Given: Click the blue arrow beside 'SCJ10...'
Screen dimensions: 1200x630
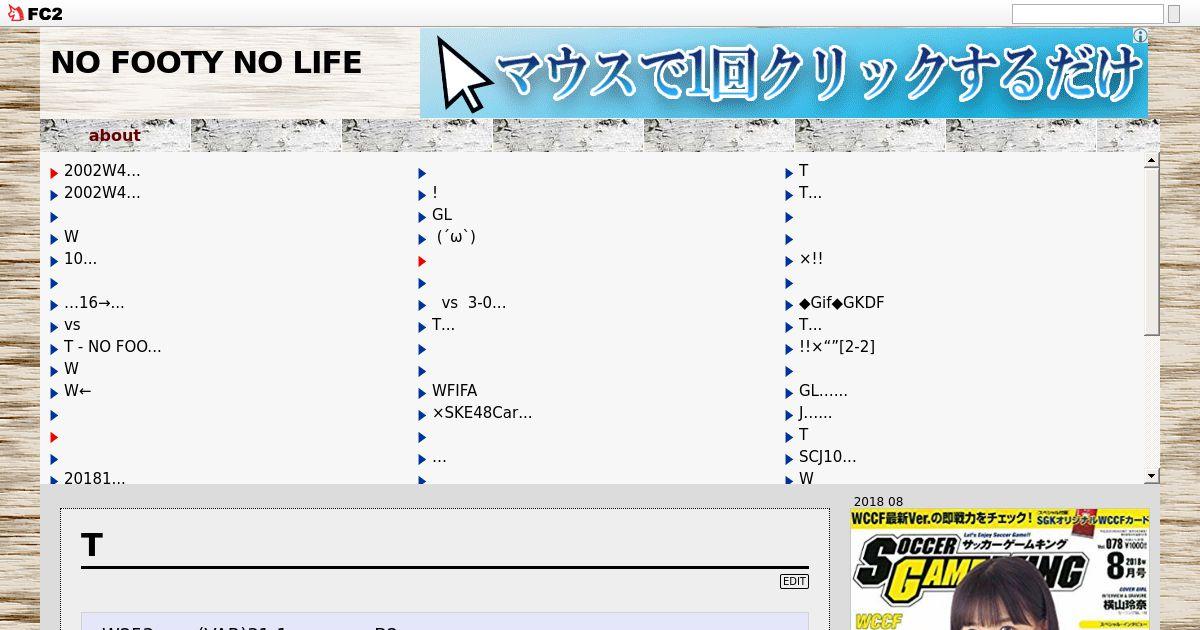Looking at the screenshot, I should (789, 459).
